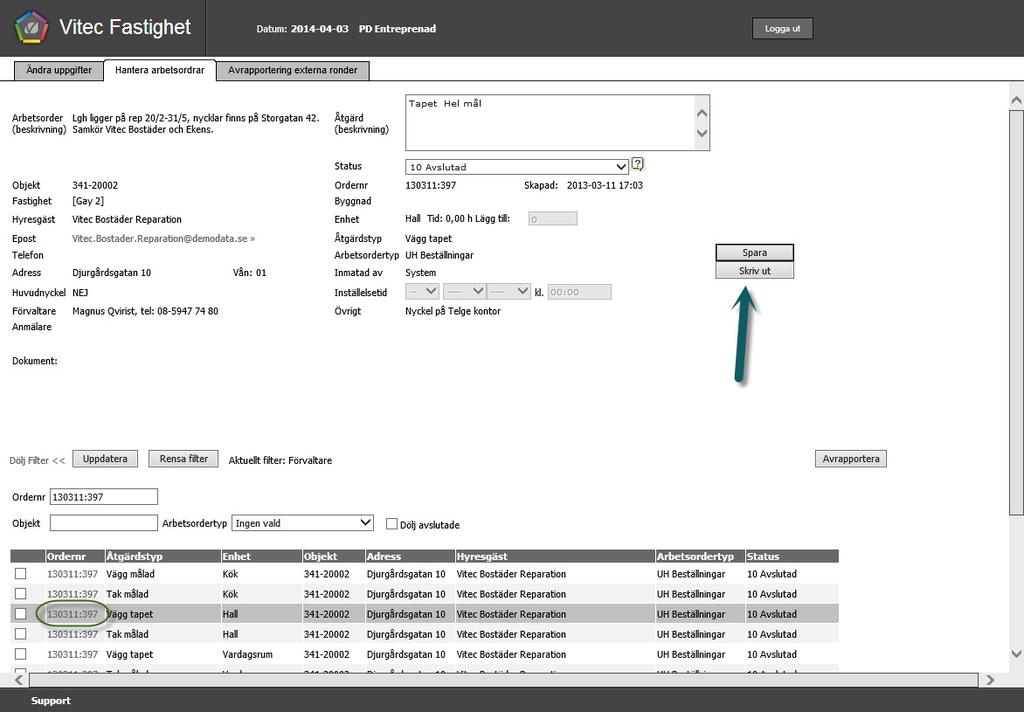Select the Hantera arbetsordrar tab
The height and width of the screenshot is (712, 1024).
click(160, 71)
